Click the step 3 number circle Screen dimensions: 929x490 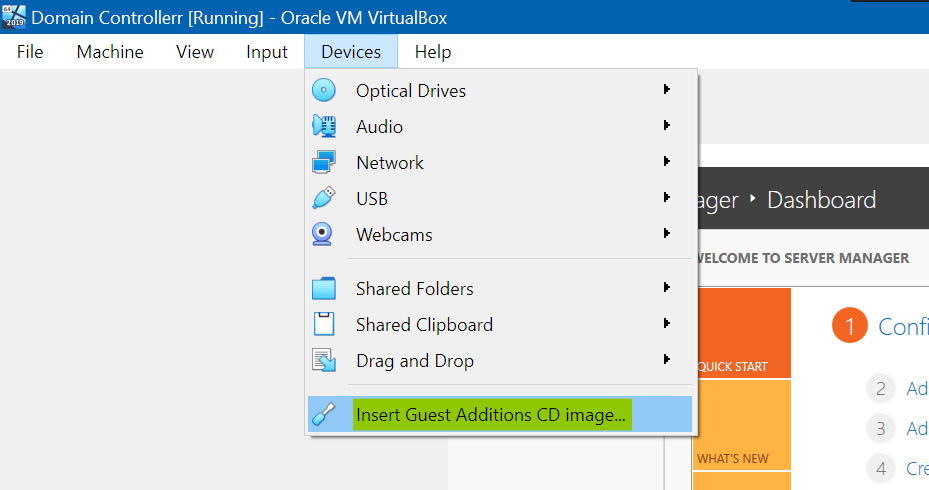coord(880,428)
